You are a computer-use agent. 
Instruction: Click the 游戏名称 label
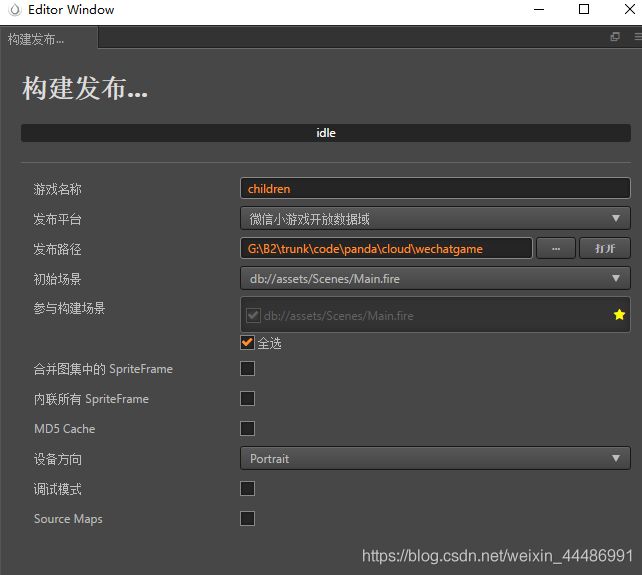(x=57, y=189)
